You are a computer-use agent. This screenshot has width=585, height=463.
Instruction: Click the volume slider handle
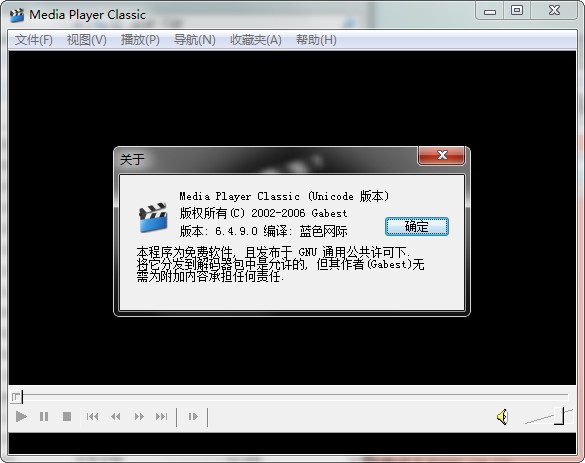pyautogui.click(x=559, y=416)
